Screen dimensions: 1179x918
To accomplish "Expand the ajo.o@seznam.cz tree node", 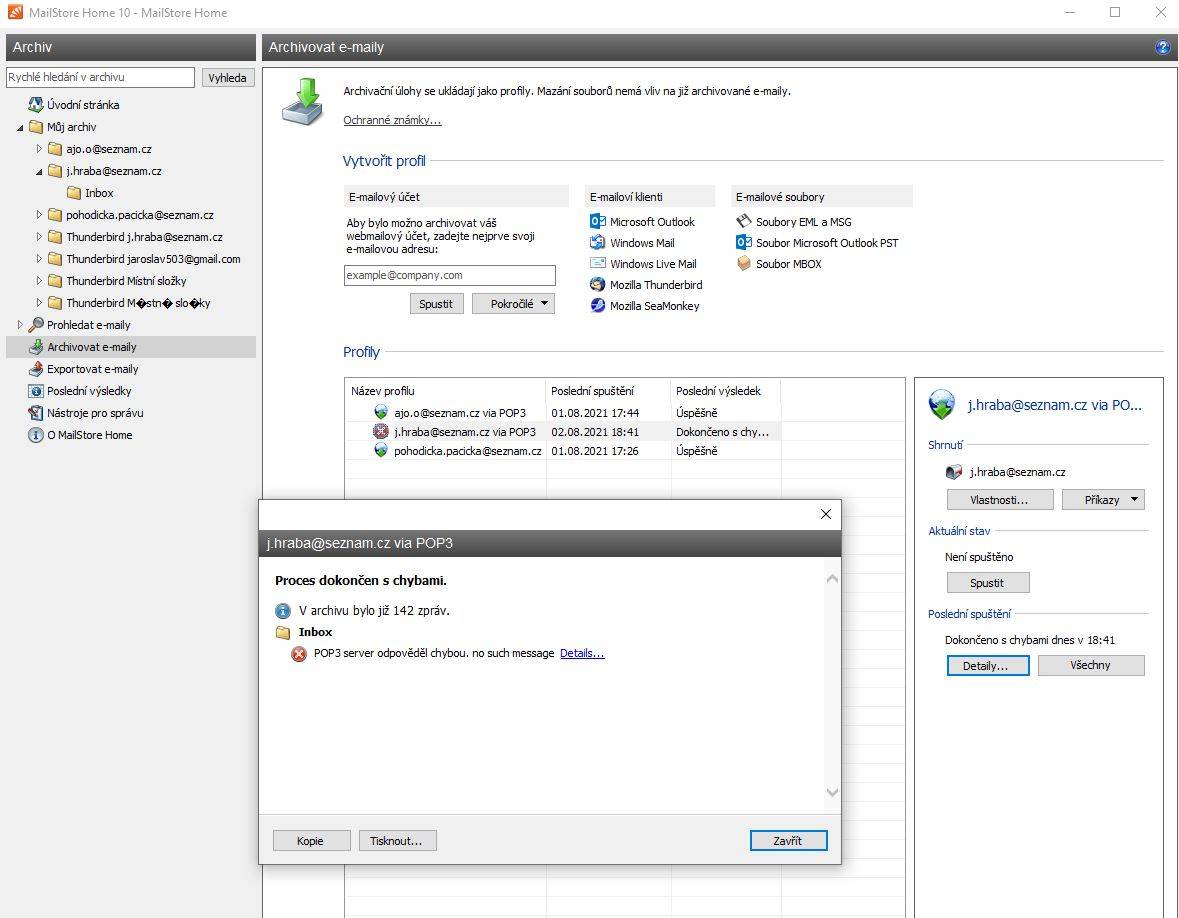I will pyautogui.click(x=39, y=149).
